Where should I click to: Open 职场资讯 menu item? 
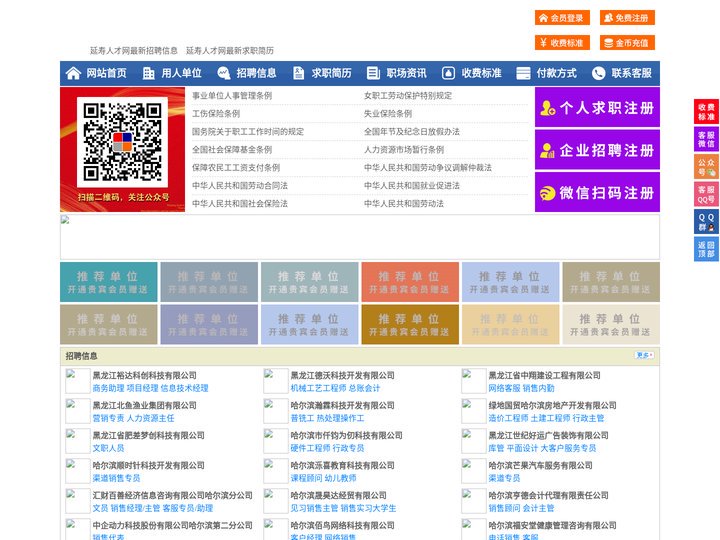pyautogui.click(x=406, y=73)
